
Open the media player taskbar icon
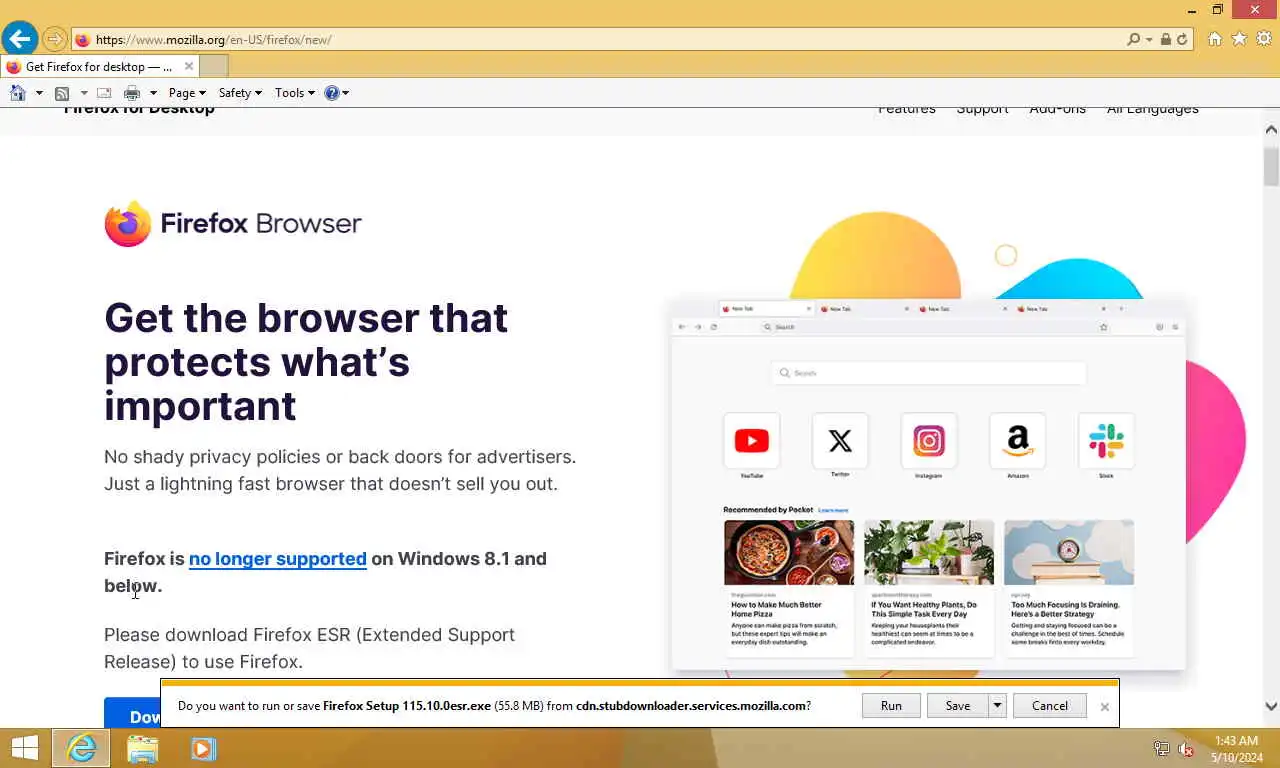(x=203, y=748)
